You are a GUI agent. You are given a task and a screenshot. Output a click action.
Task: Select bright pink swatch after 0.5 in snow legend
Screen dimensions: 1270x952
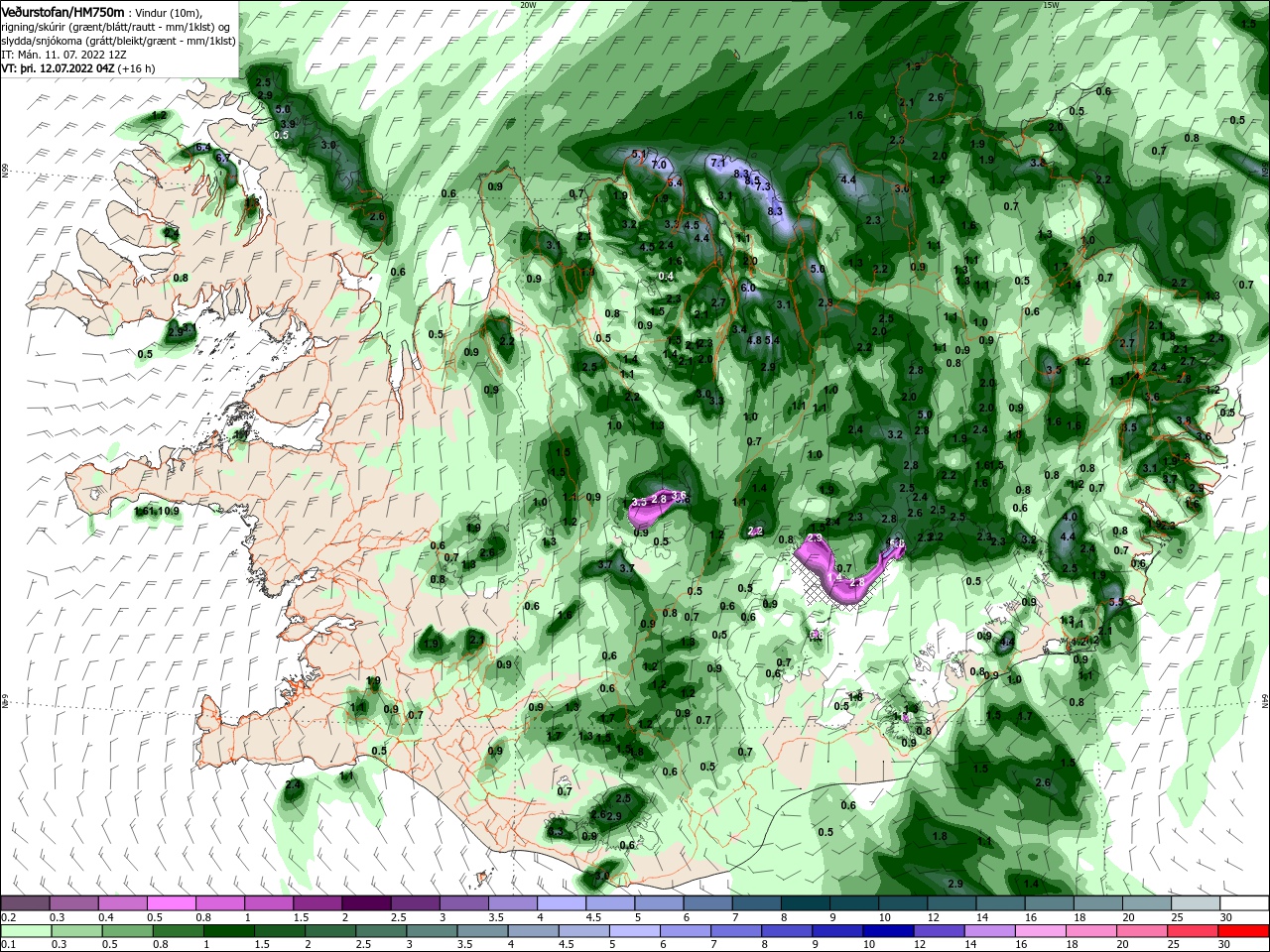[x=171, y=902]
